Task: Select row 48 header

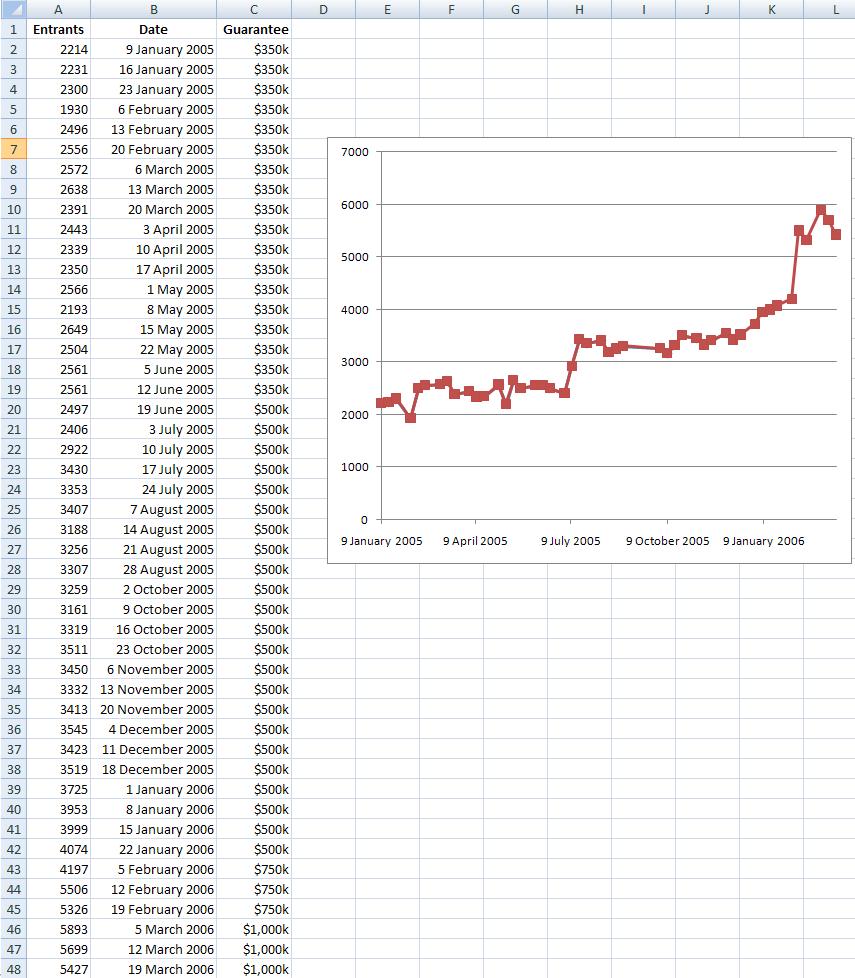Action: tap(13, 969)
